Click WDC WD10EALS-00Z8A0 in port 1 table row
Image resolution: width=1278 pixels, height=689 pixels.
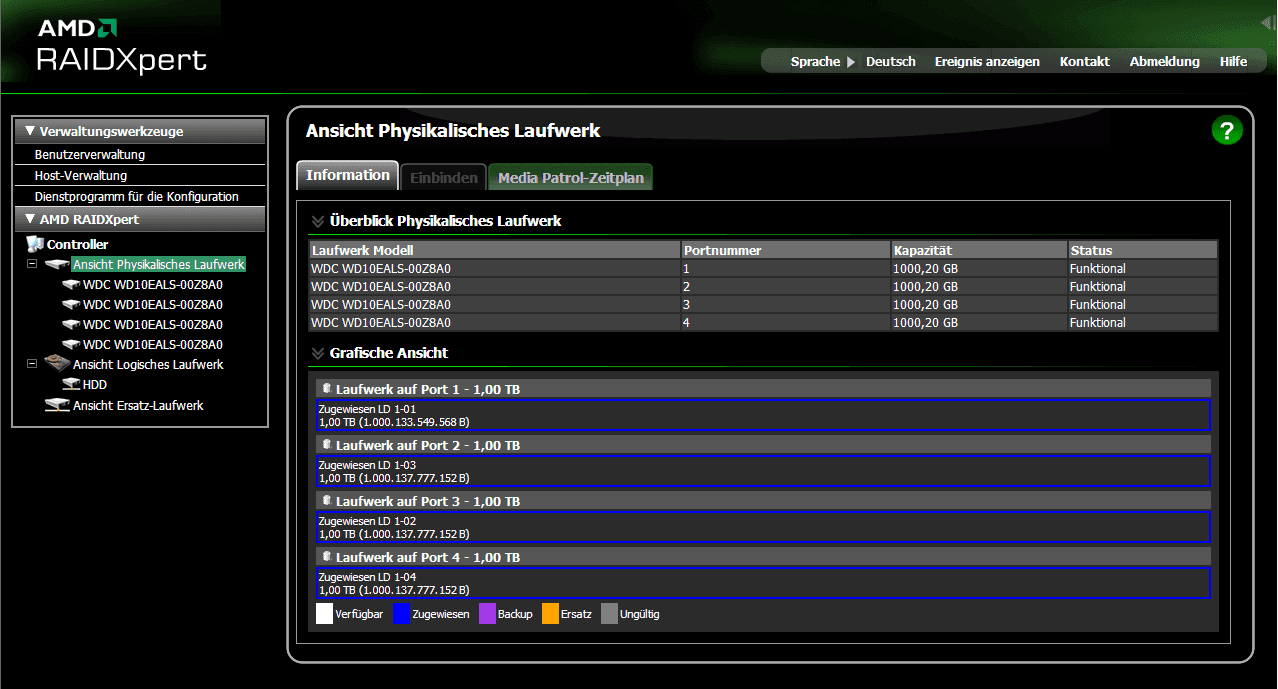[x=381, y=269]
